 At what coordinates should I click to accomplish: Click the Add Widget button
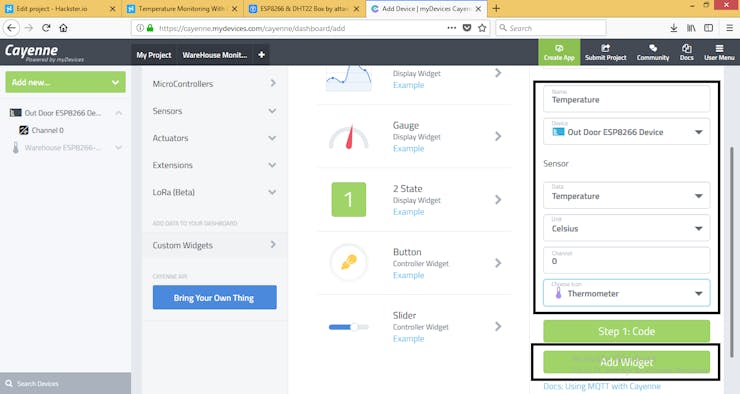[x=626, y=362]
